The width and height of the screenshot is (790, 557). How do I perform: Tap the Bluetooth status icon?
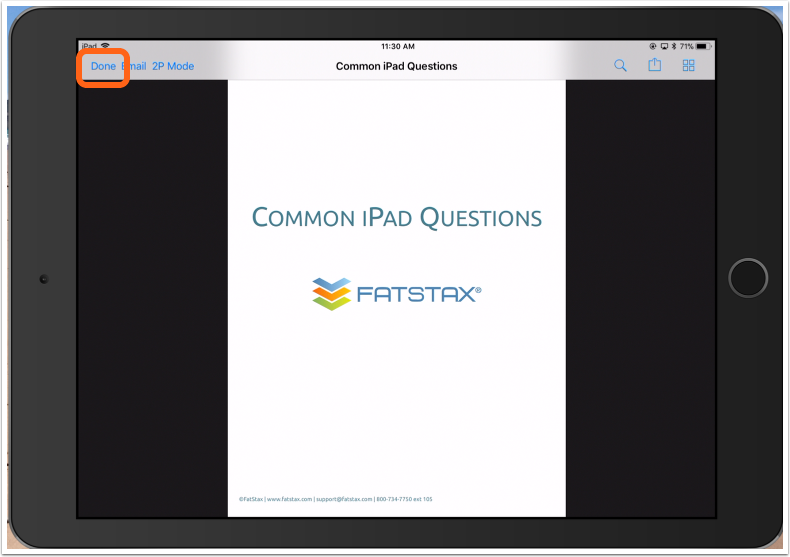click(x=674, y=46)
